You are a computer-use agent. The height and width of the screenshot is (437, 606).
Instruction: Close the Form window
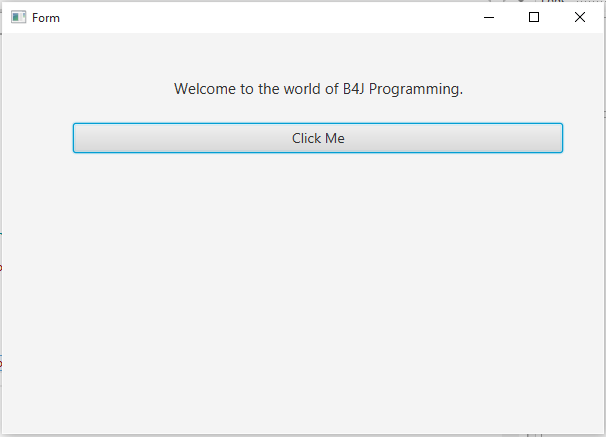coord(580,17)
